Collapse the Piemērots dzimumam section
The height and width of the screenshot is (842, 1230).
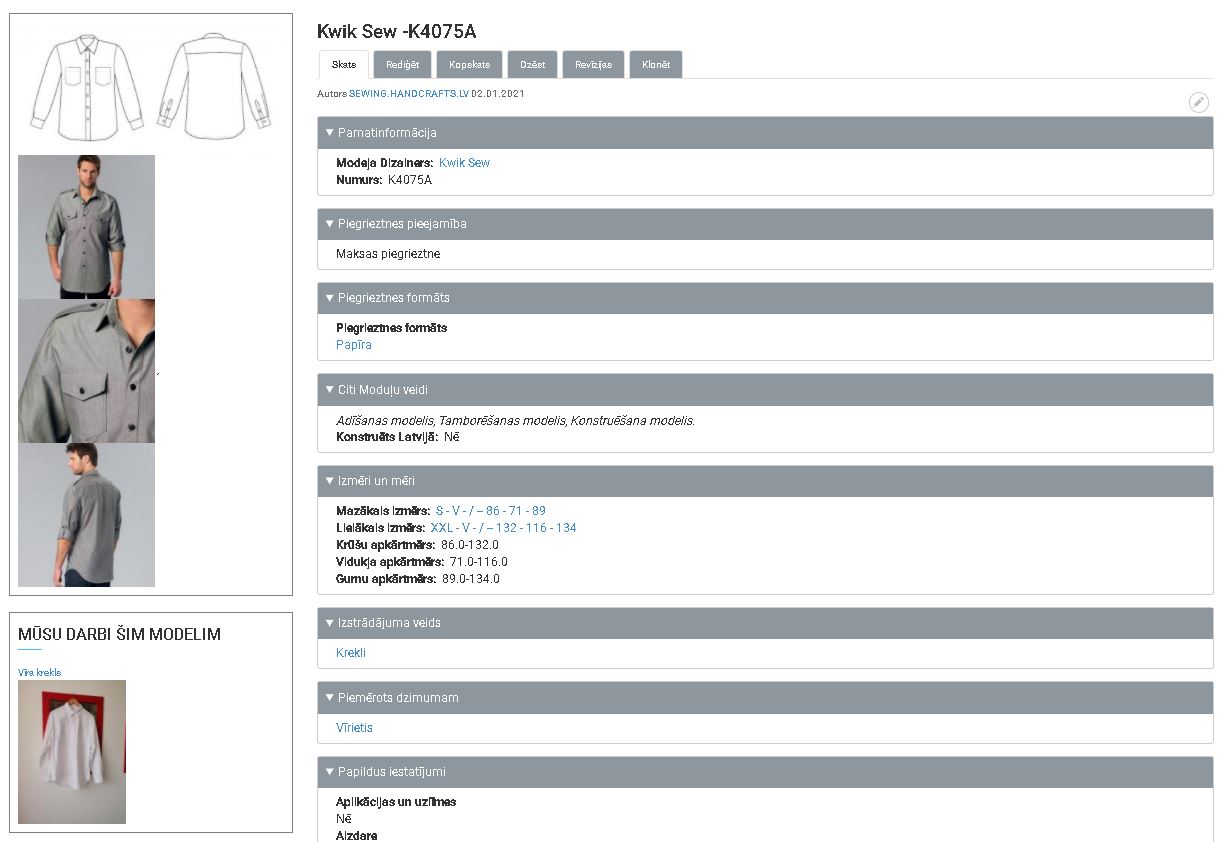click(x=765, y=698)
